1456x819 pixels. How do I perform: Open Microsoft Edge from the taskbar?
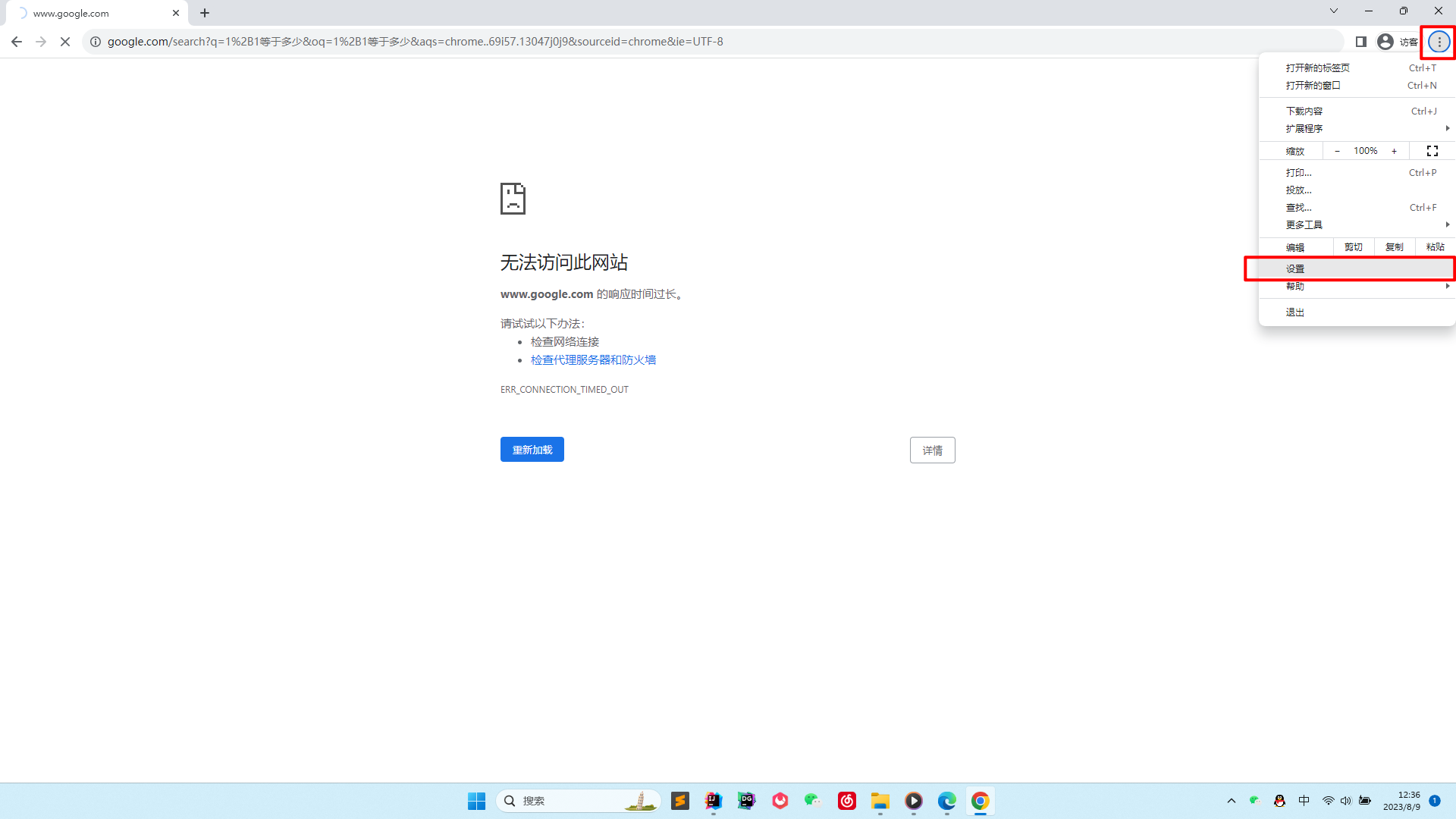(947, 801)
